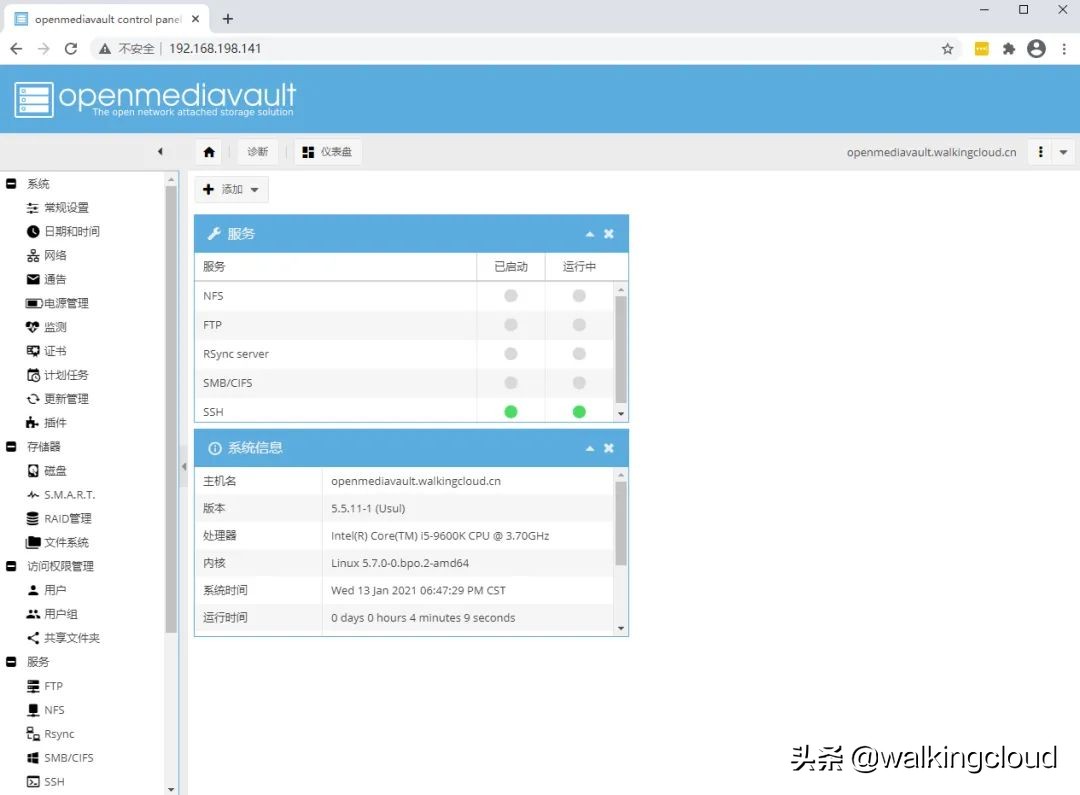The width and height of the screenshot is (1080, 795).
Task: Sort by Enabled (已启动) column header
Action: pos(510,267)
